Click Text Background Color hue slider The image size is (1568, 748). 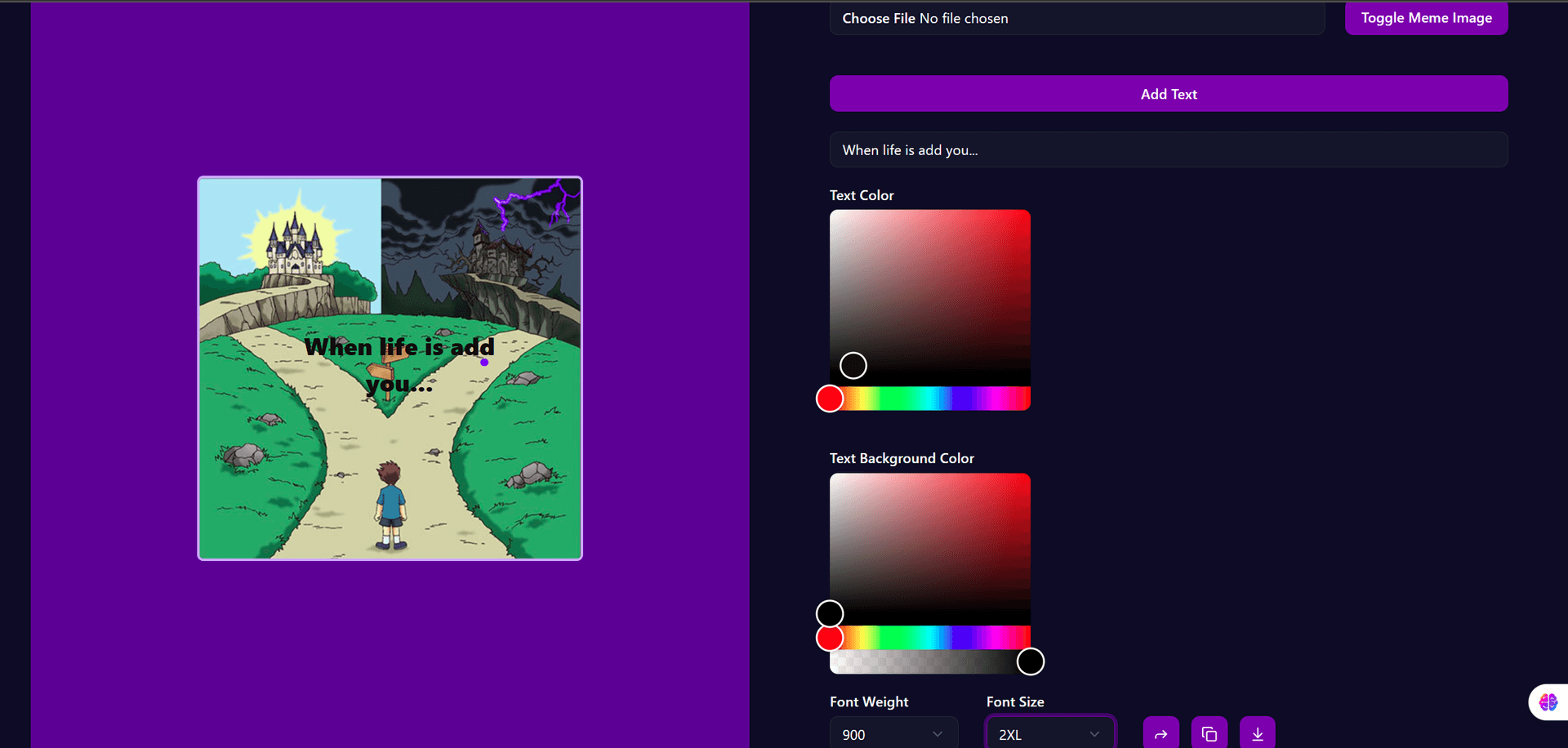[x=930, y=638]
